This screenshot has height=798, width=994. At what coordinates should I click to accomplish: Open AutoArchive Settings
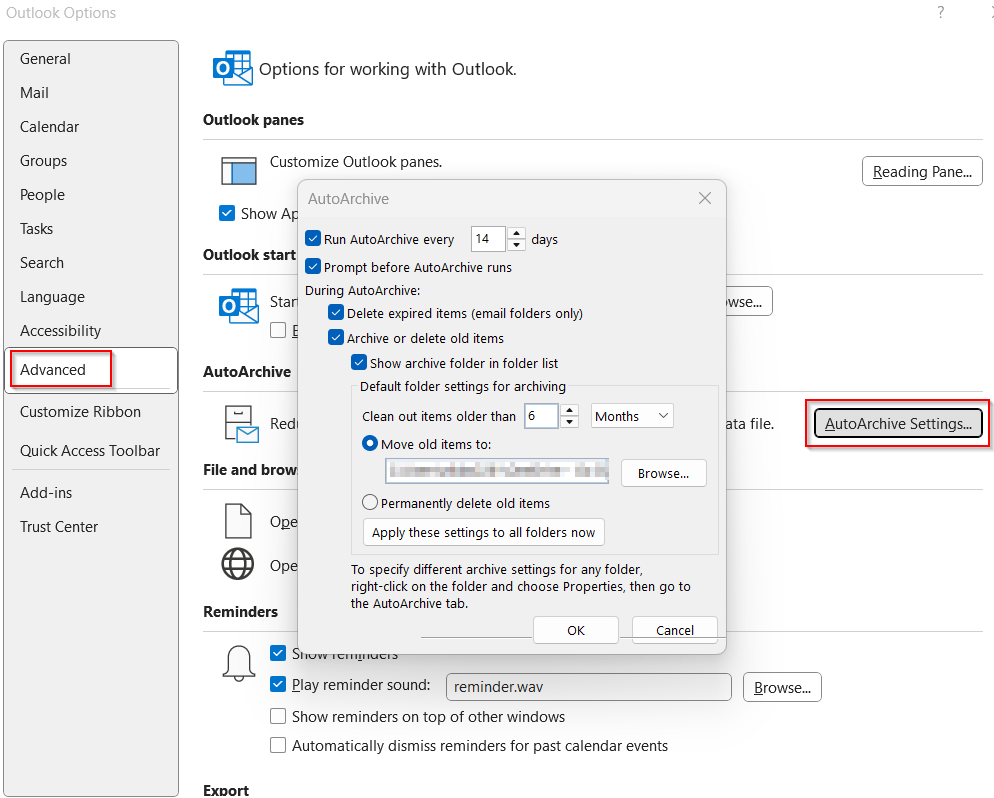898,423
